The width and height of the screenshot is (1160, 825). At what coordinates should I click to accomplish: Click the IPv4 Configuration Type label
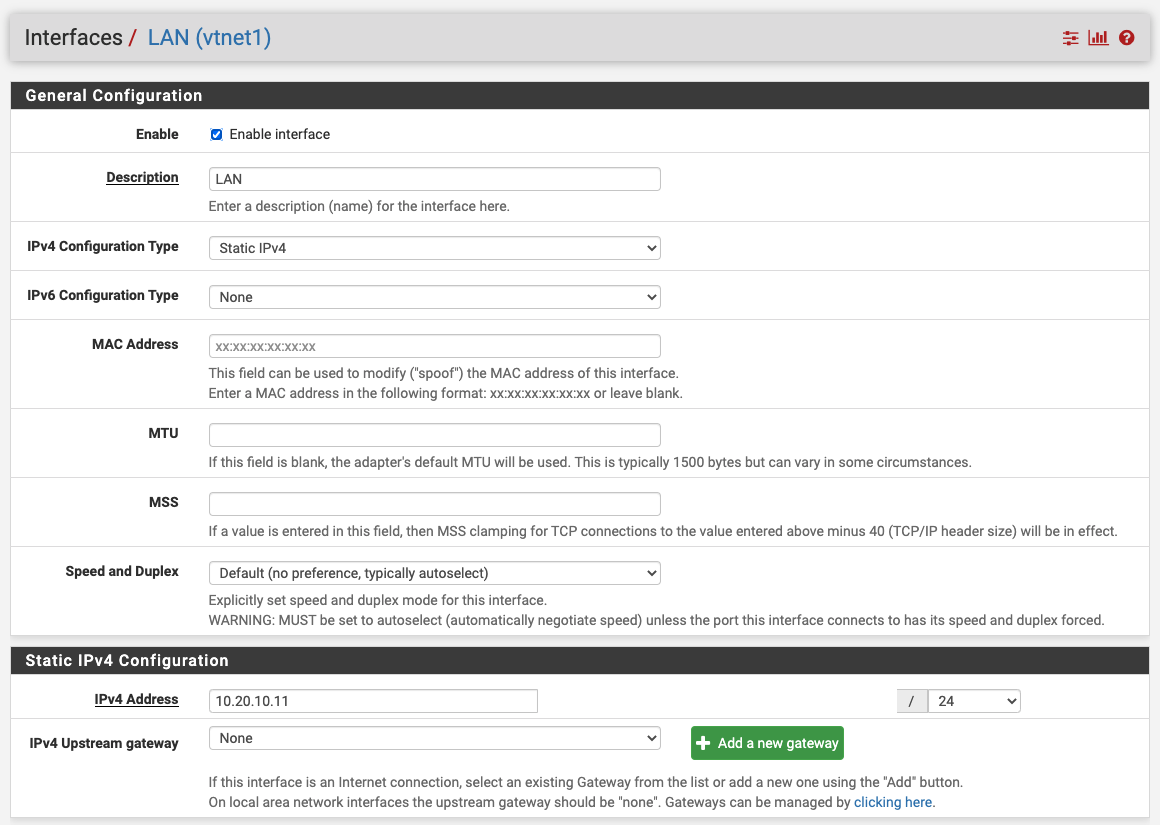[103, 246]
